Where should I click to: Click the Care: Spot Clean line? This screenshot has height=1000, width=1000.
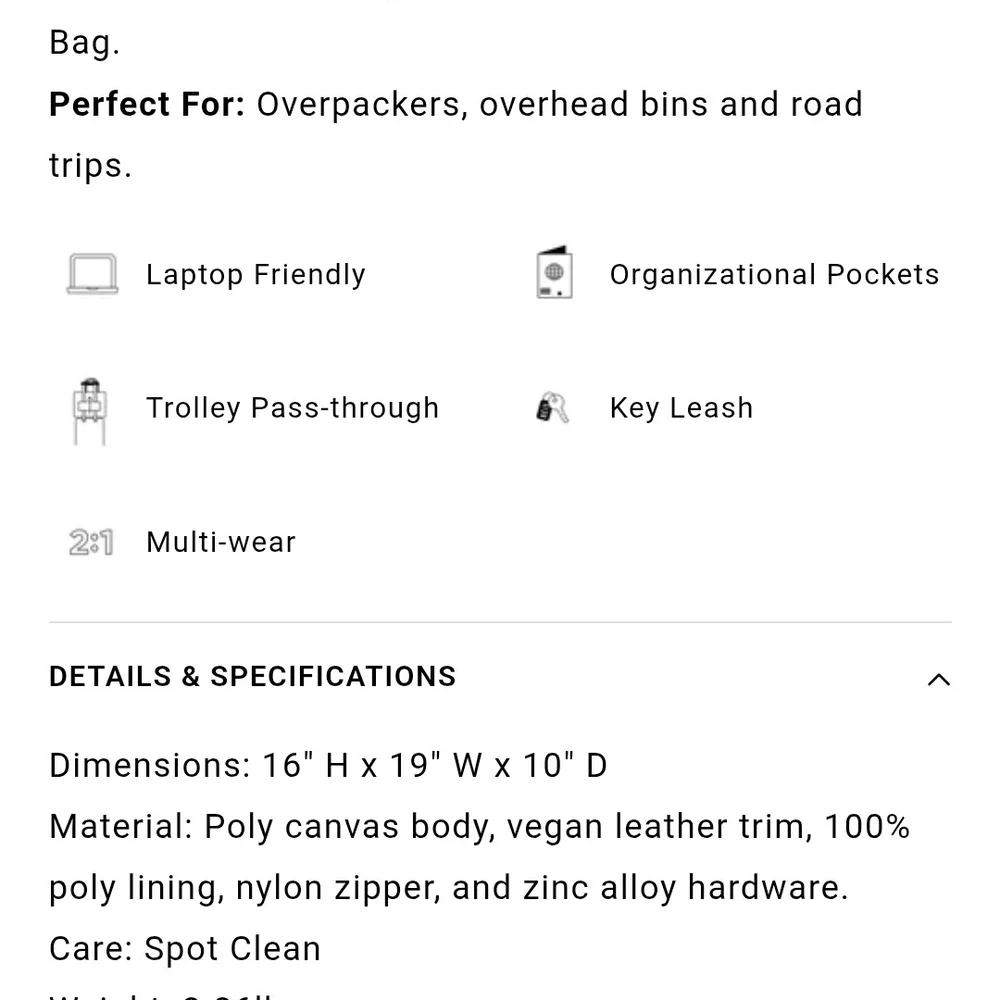(x=185, y=949)
